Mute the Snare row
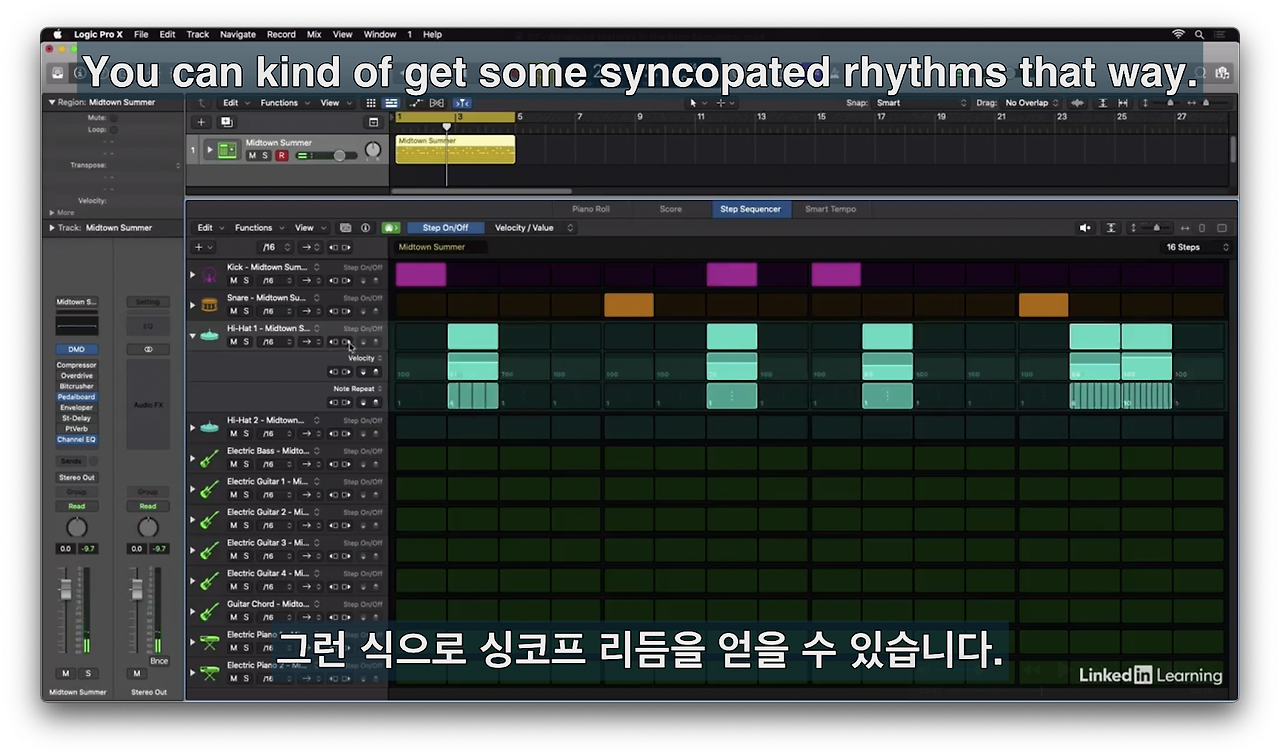This screenshot has width=1280, height=756. (234, 311)
